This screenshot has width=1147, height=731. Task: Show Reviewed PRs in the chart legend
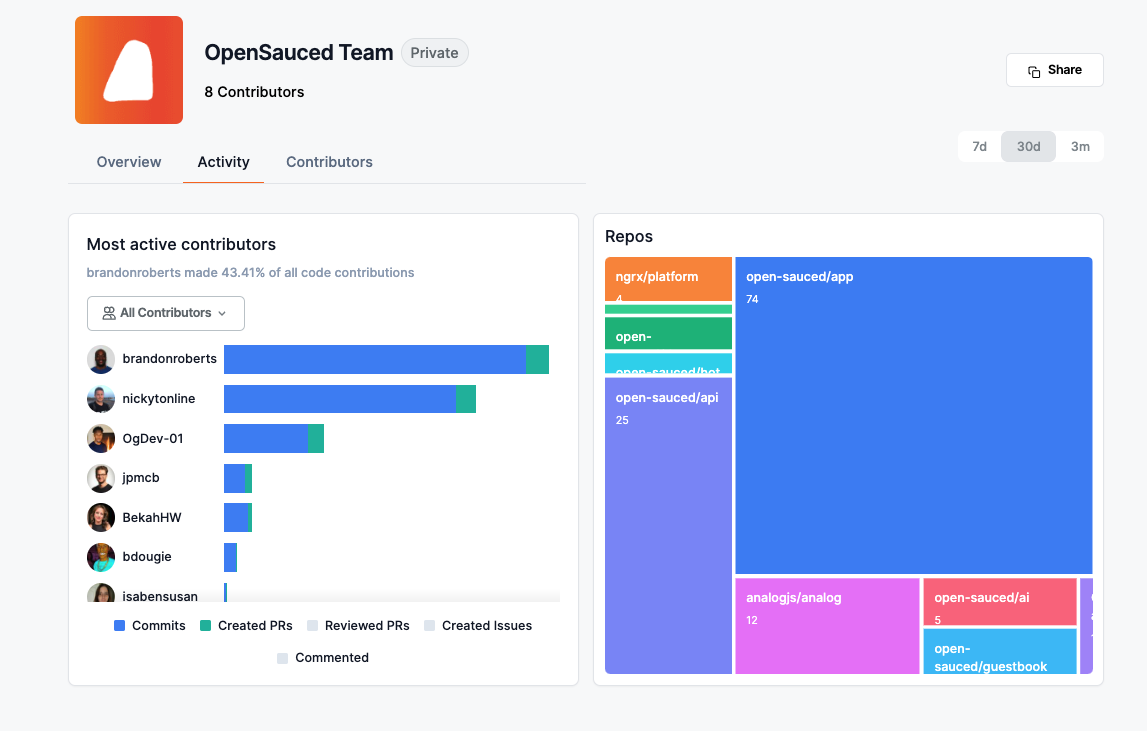pyautogui.click(x=358, y=626)
